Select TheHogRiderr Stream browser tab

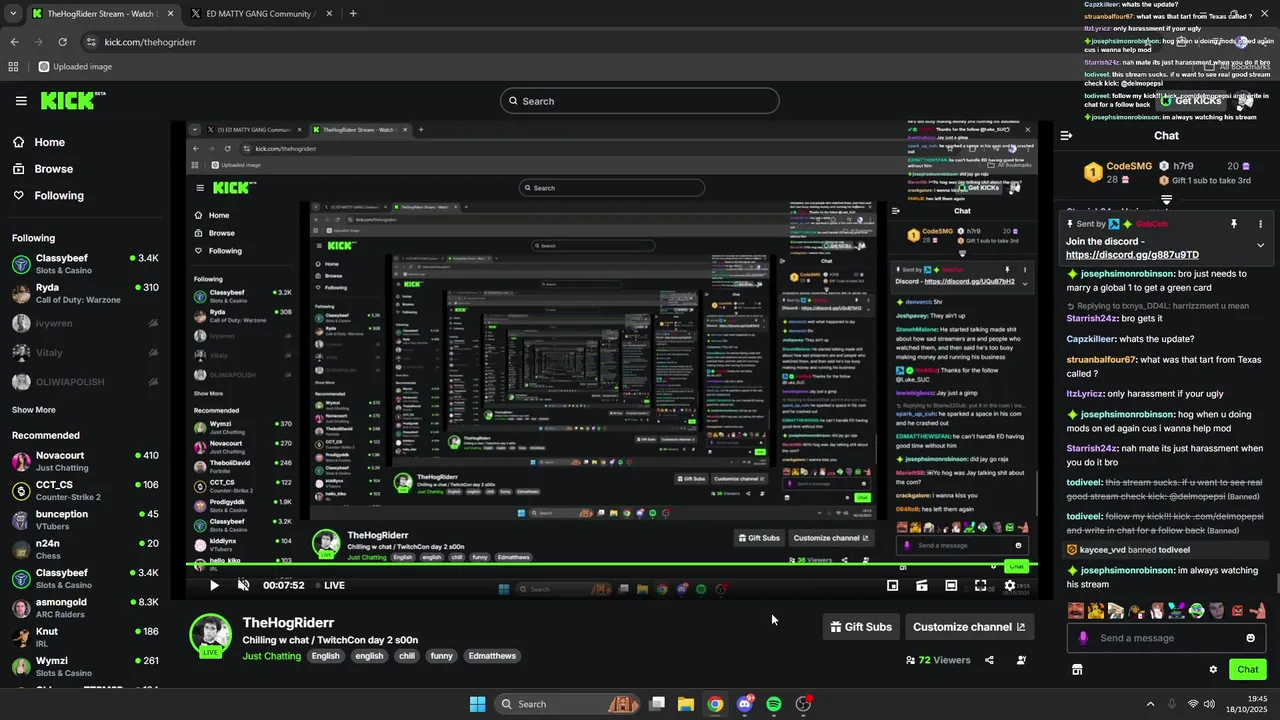102,14
